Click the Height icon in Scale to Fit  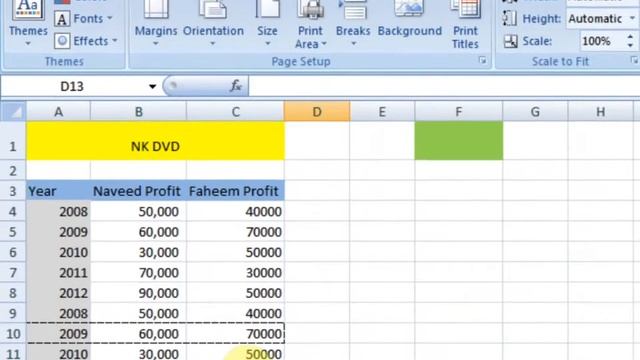point(510,19)
